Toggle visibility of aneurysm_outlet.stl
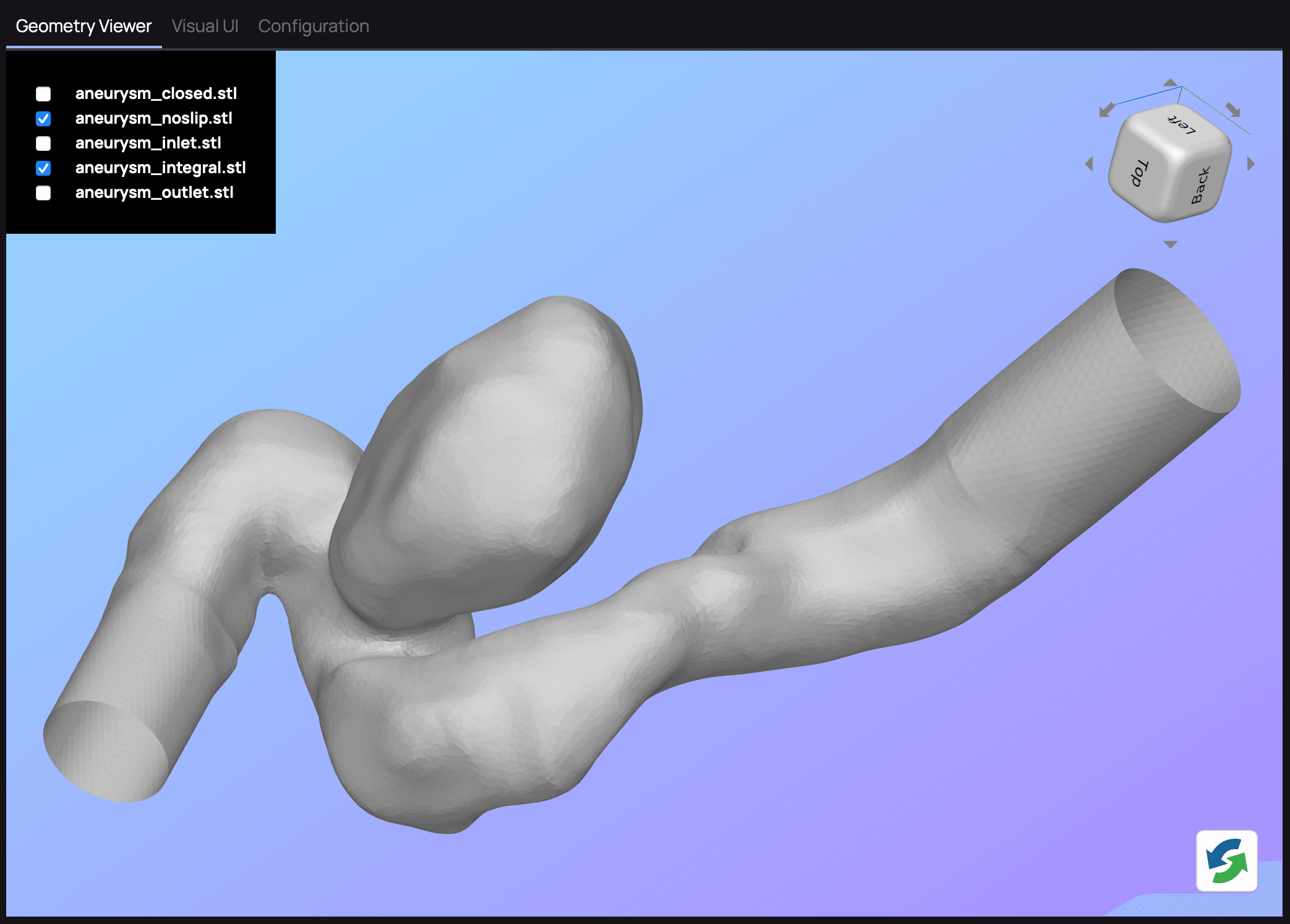The height and width of the screenshot is (924, 1290). point(43,194)
